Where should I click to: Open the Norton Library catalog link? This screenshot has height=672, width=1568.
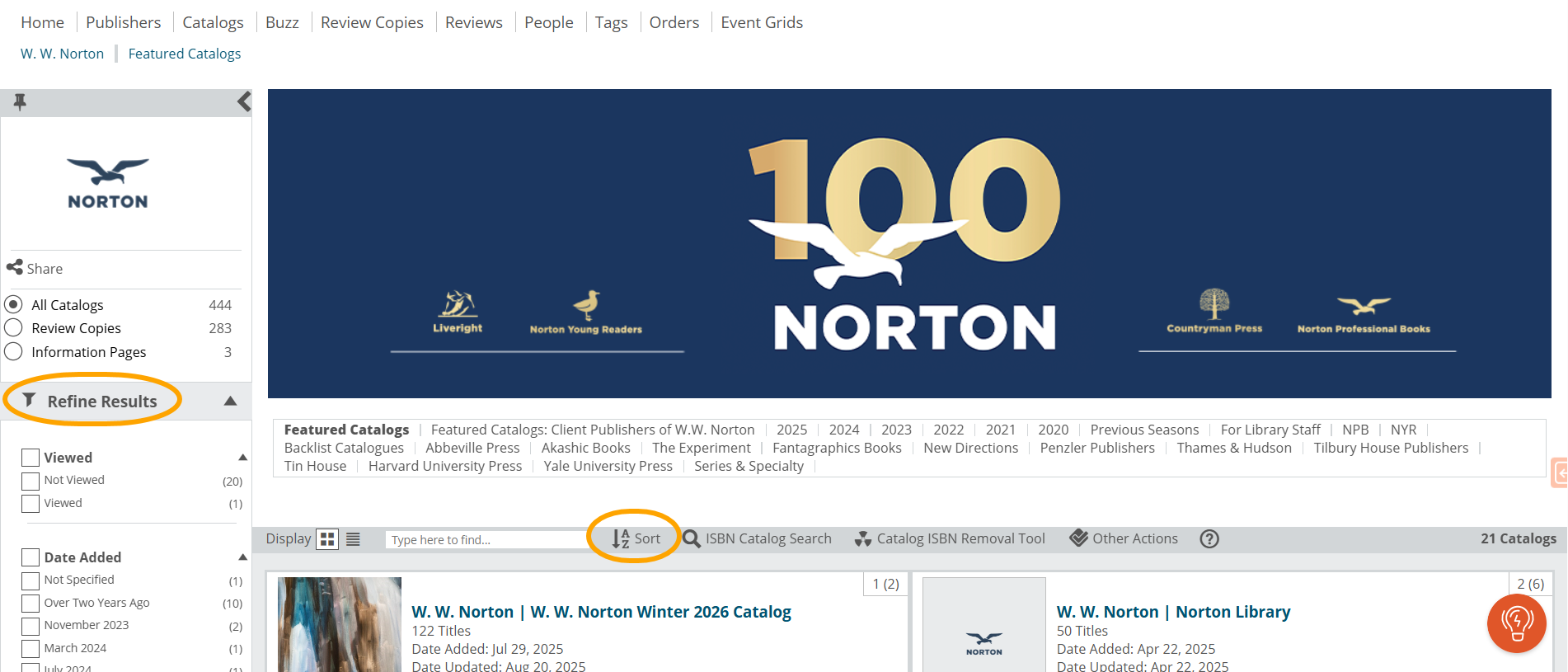tap(1174, 612)
